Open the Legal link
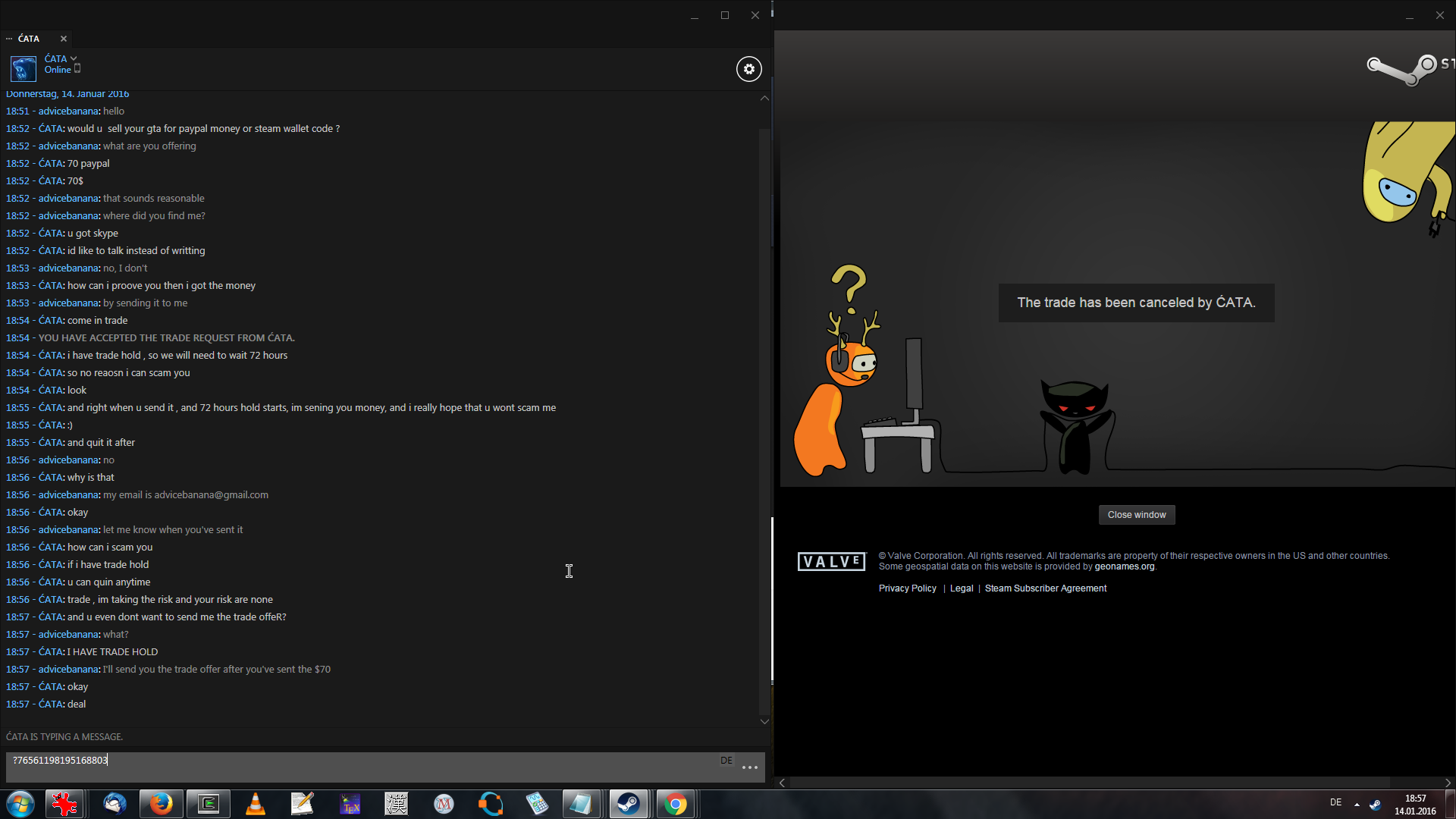 [961, 588]
